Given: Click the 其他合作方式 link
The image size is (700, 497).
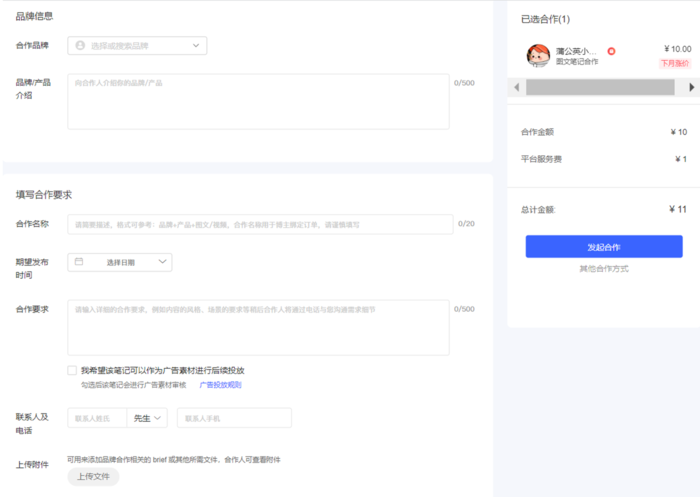Looking at the screenshot, I should 604,269.
